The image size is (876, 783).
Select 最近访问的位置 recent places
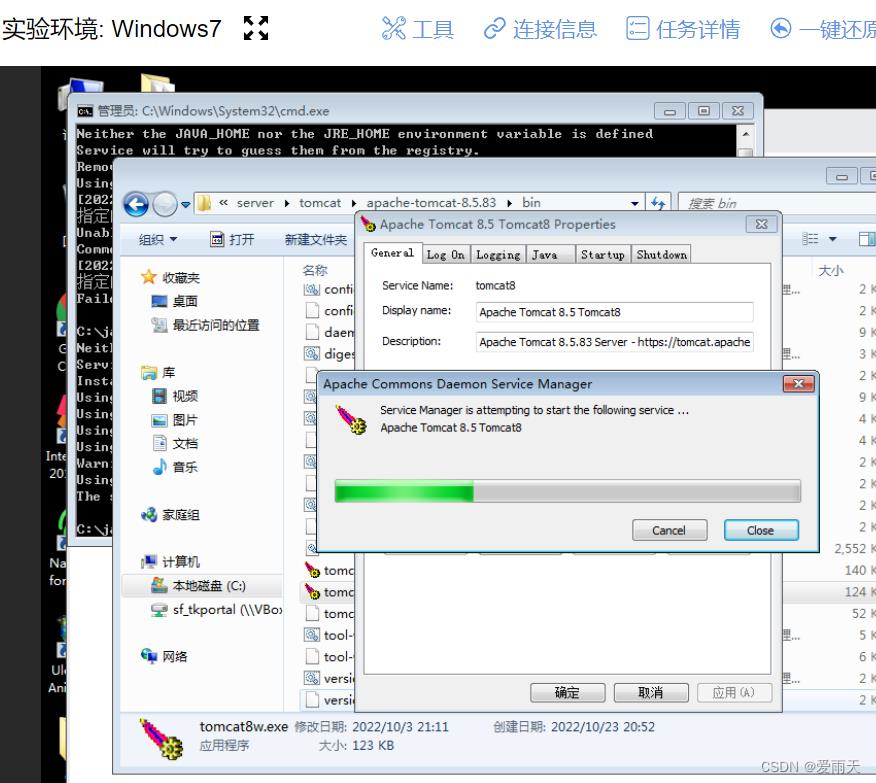coord(205,325)
